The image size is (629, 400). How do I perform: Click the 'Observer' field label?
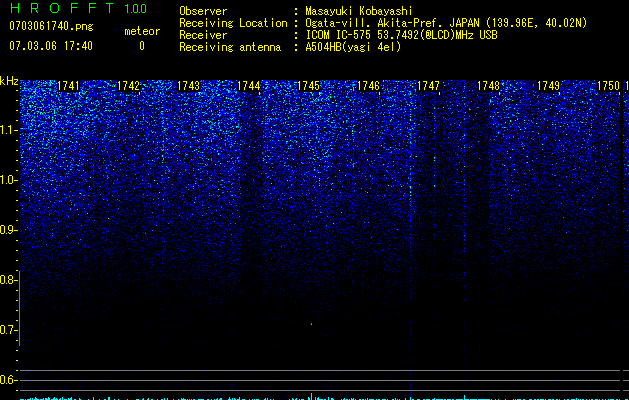[x=203, y=11]
